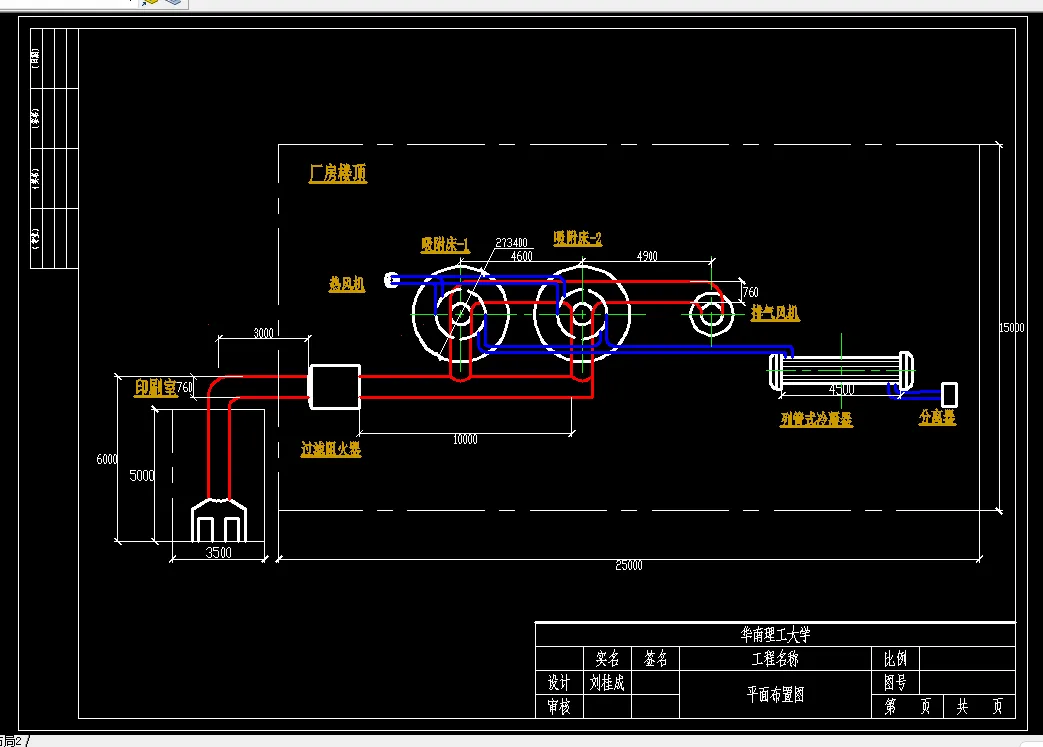This screenshot has height=747, width=1043.
Task: Click the 760 dimension beside 印刷室
Action: (x=184, y=387)
